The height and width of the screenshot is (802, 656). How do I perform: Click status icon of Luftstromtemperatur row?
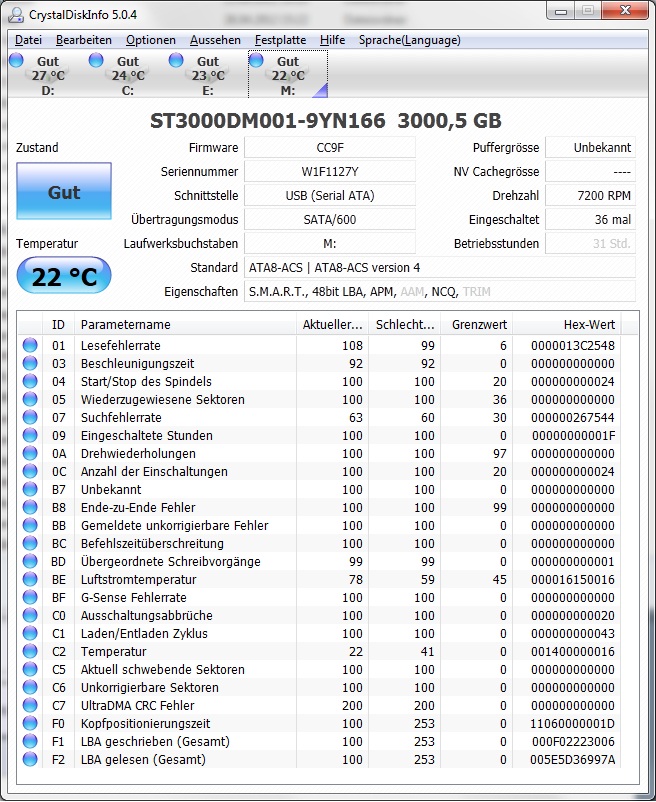pos(30,579)
